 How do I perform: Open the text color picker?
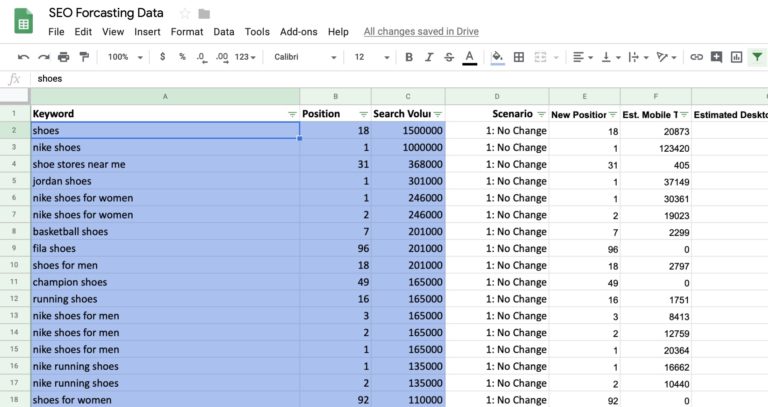[469, 58]
